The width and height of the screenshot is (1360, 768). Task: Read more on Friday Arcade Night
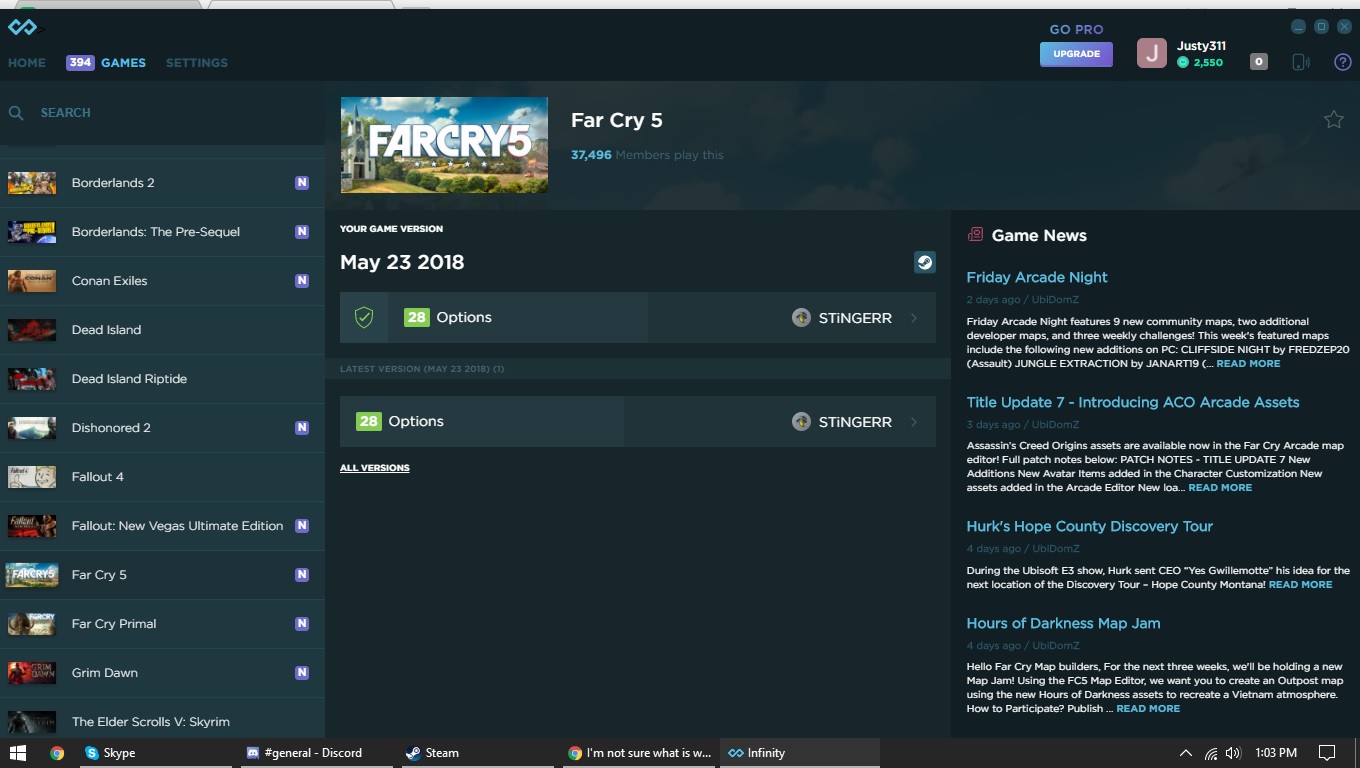1248,363
